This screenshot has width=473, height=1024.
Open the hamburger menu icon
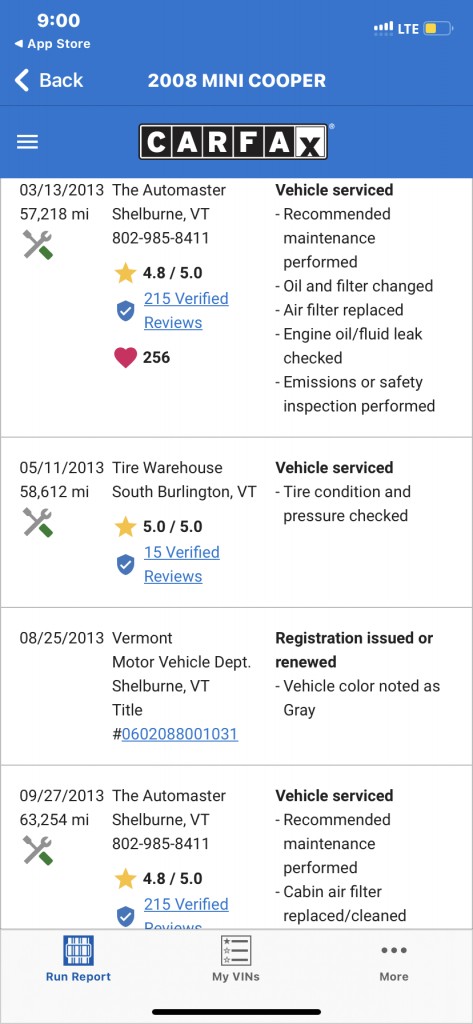(27, 142)
